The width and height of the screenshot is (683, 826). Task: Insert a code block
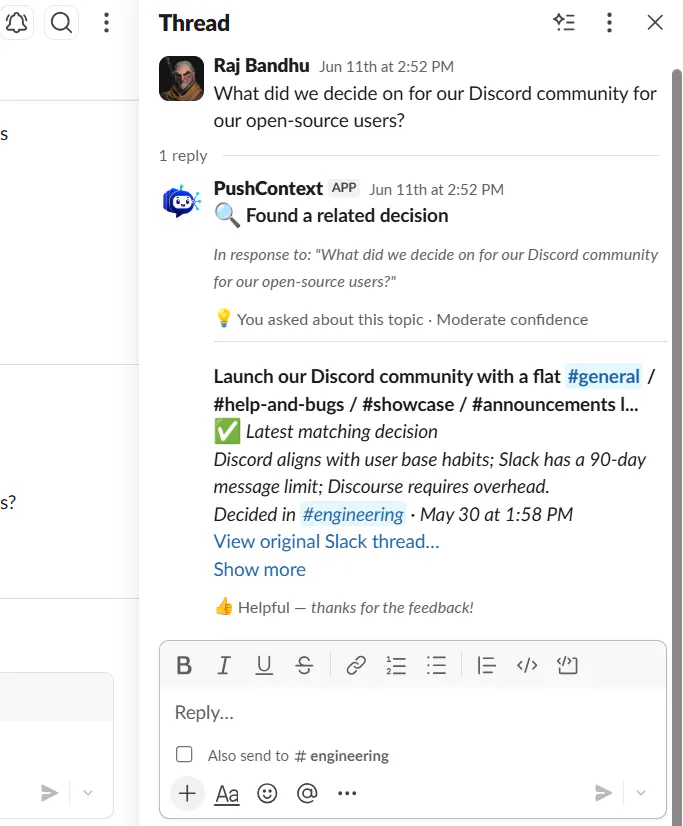[x=567, y=666]
